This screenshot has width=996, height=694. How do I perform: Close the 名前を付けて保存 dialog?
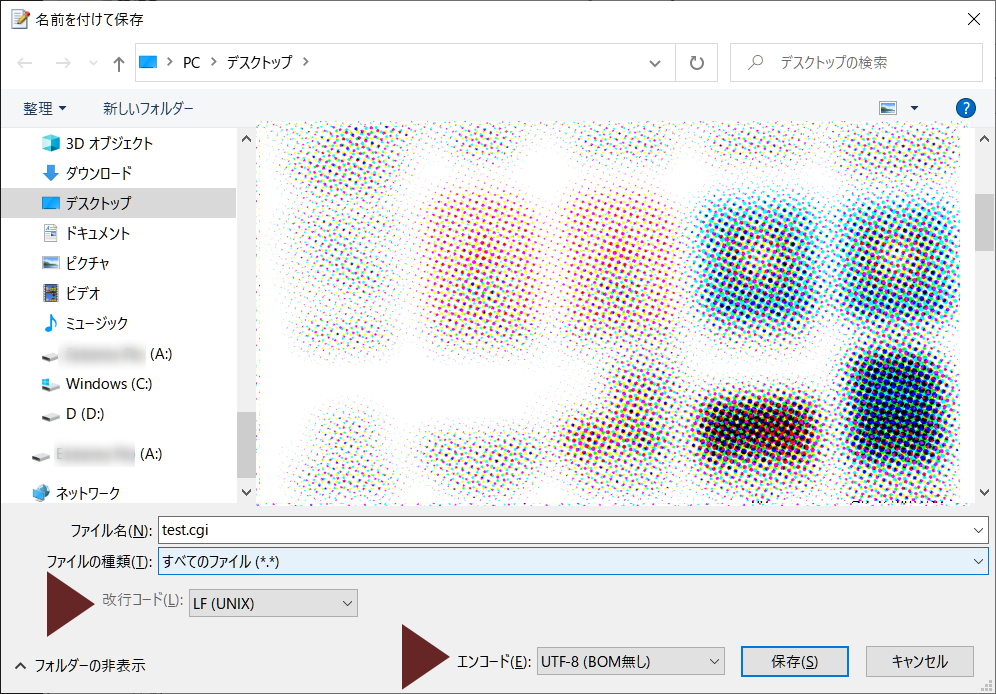pyautogui.click(x=974, y=20)
